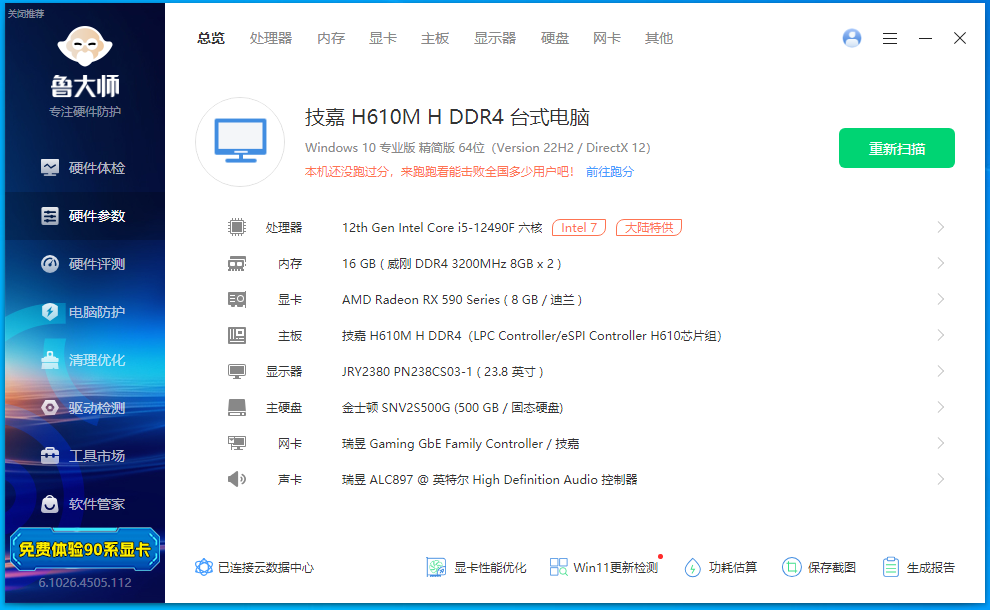Click the go to benchmark link (前往跑分)
The height and width of the screenshot is (610, 990).
click(x=610, y=172)
